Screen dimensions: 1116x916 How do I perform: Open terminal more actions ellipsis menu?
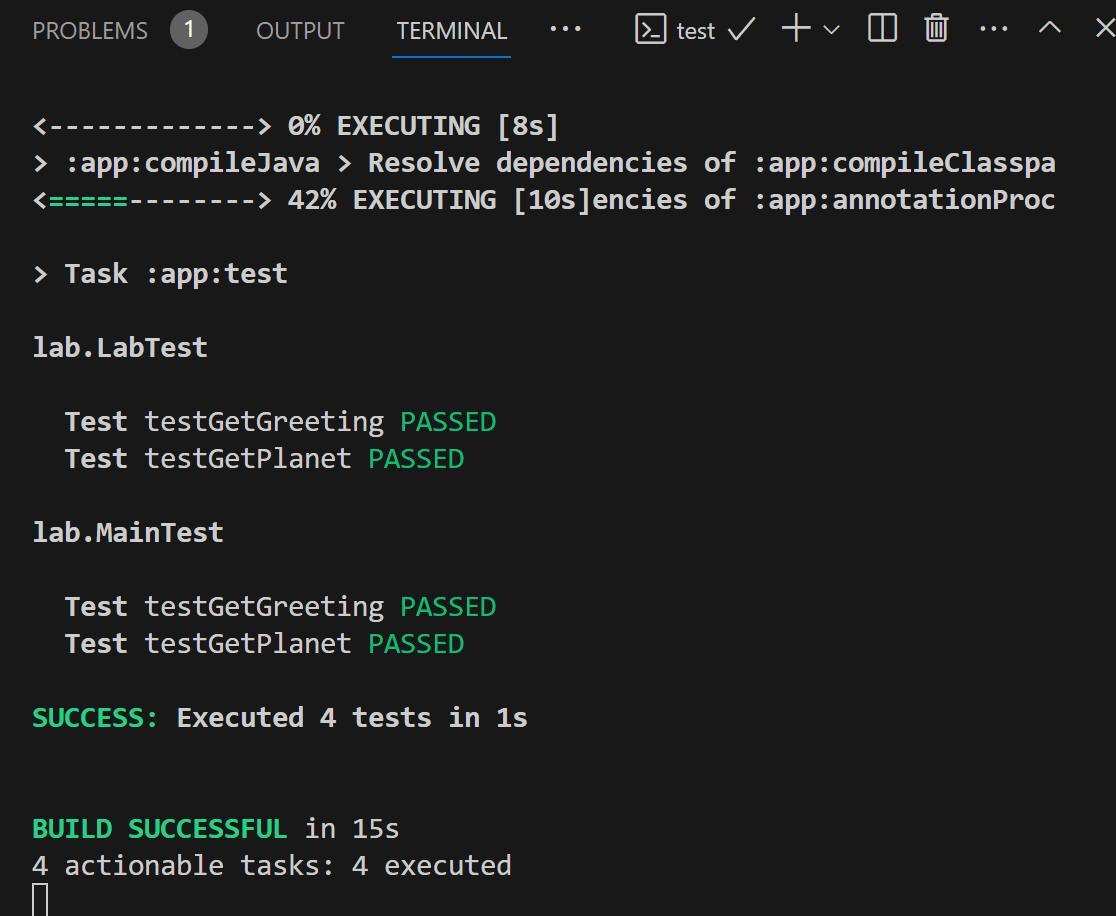click(x=993, y=29)
